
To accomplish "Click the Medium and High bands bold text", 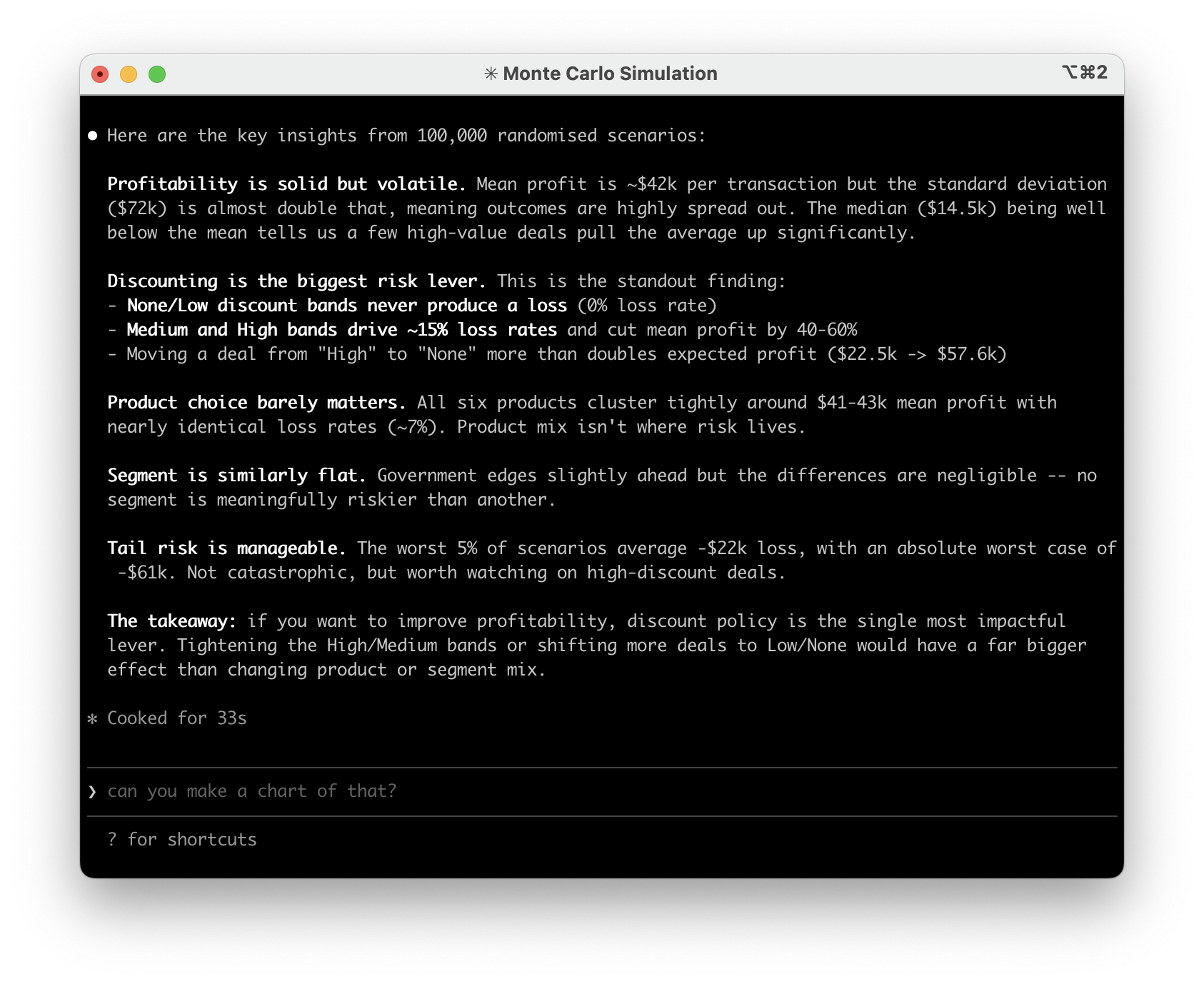I will (341, 329).
